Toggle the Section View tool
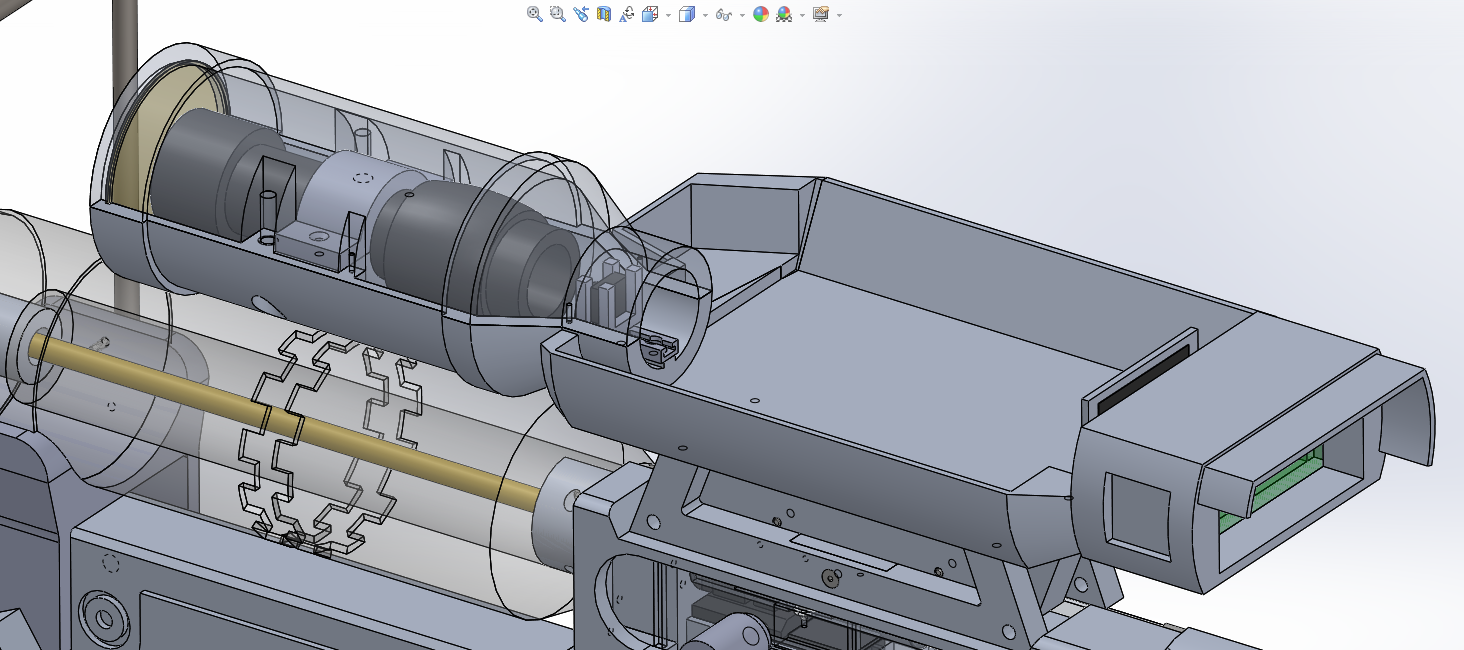 (x=604, y=14)
